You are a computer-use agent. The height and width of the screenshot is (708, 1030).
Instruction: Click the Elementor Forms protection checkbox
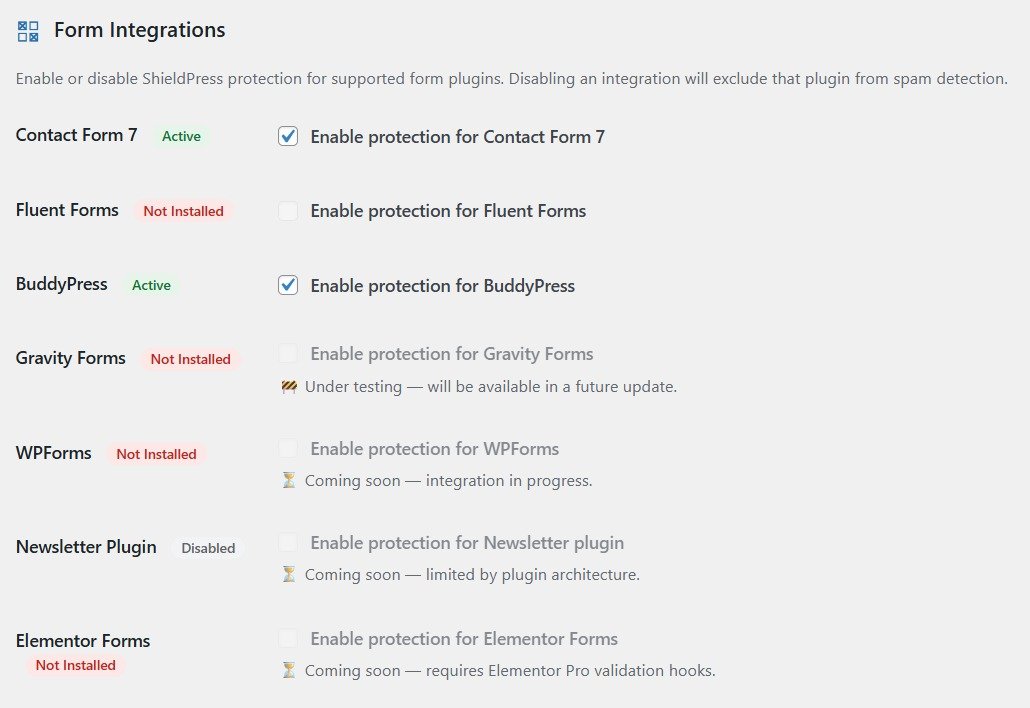pos(287,638)
